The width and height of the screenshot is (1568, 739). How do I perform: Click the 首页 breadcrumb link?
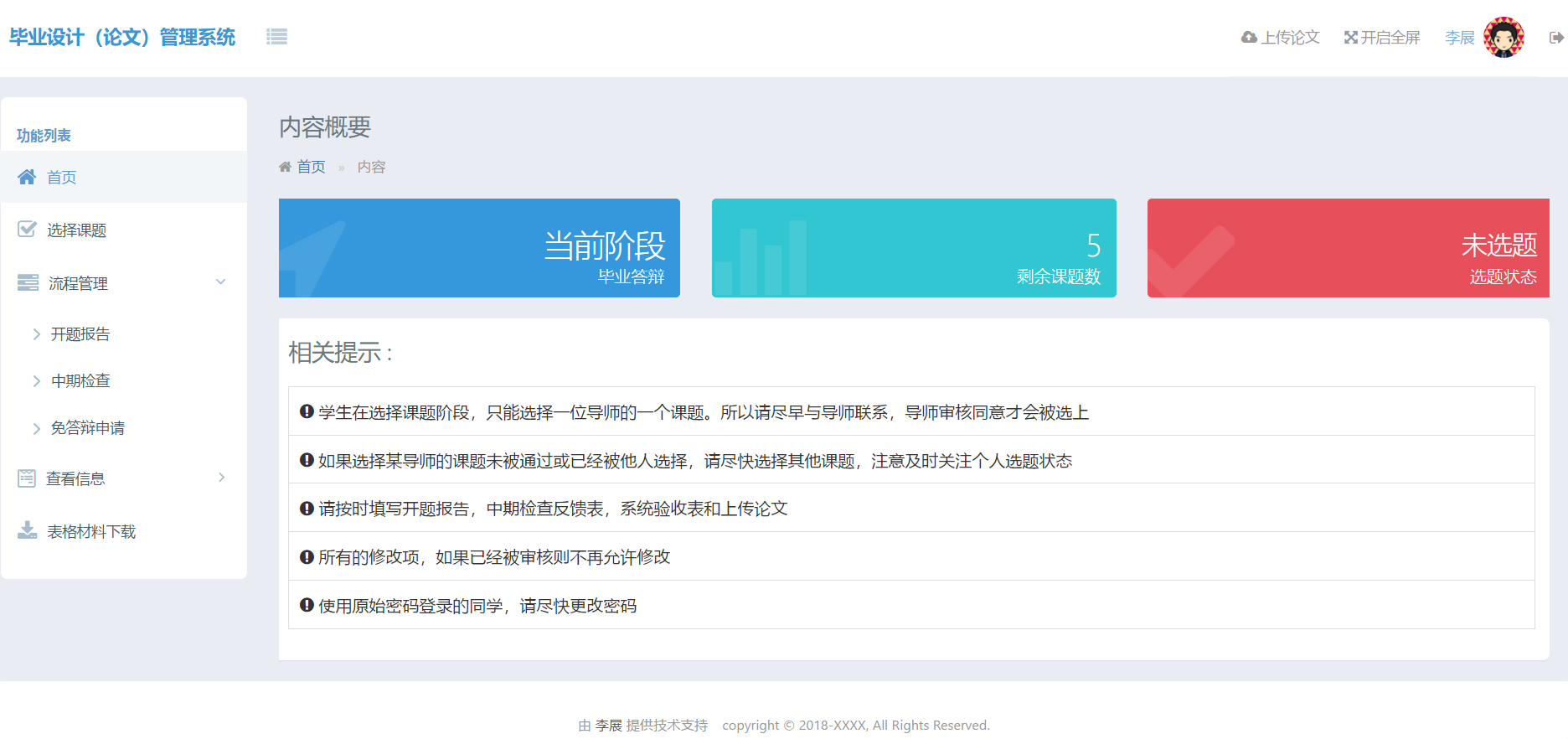pos(311,167)
